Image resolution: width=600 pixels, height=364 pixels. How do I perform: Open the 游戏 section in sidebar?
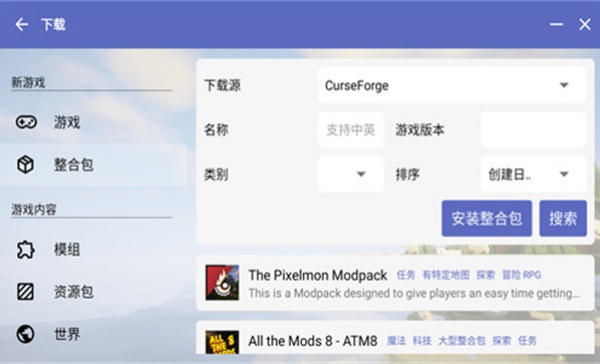click(93, 122)
